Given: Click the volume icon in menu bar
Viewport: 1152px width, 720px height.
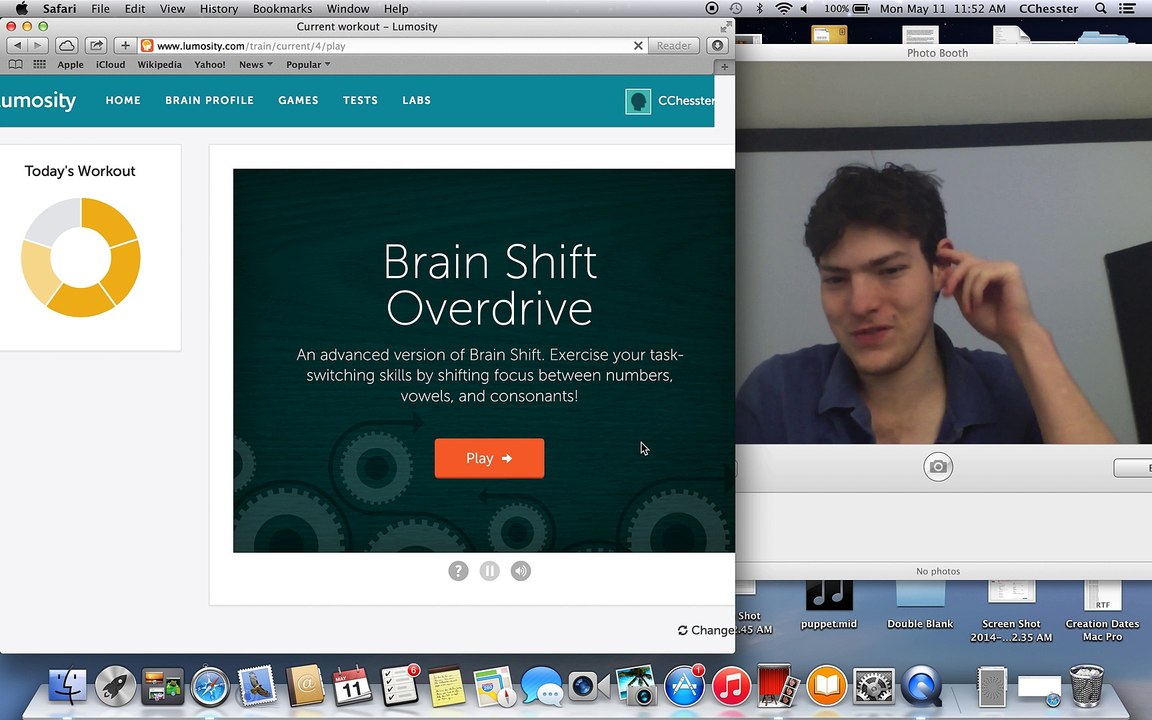Looking at the screenshot, I should point(804,9).
